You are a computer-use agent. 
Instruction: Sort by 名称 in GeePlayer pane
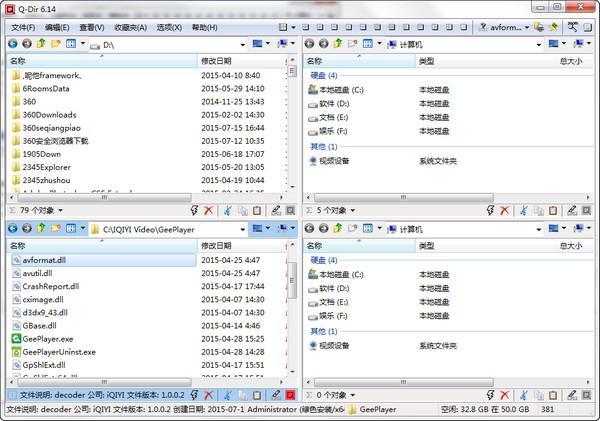102,246
